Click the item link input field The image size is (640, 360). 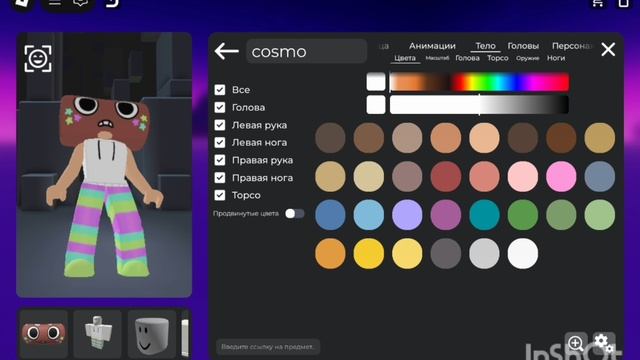coord(268,347)
